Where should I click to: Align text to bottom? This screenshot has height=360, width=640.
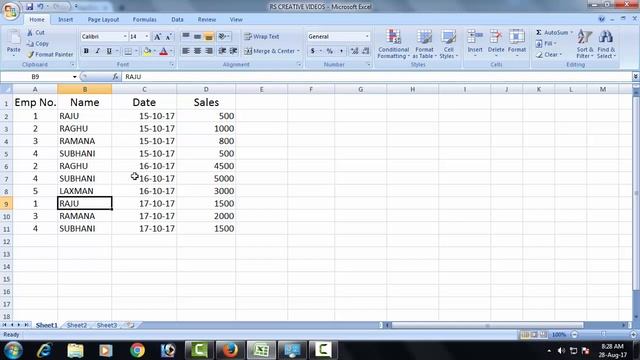tap(209, 36)
